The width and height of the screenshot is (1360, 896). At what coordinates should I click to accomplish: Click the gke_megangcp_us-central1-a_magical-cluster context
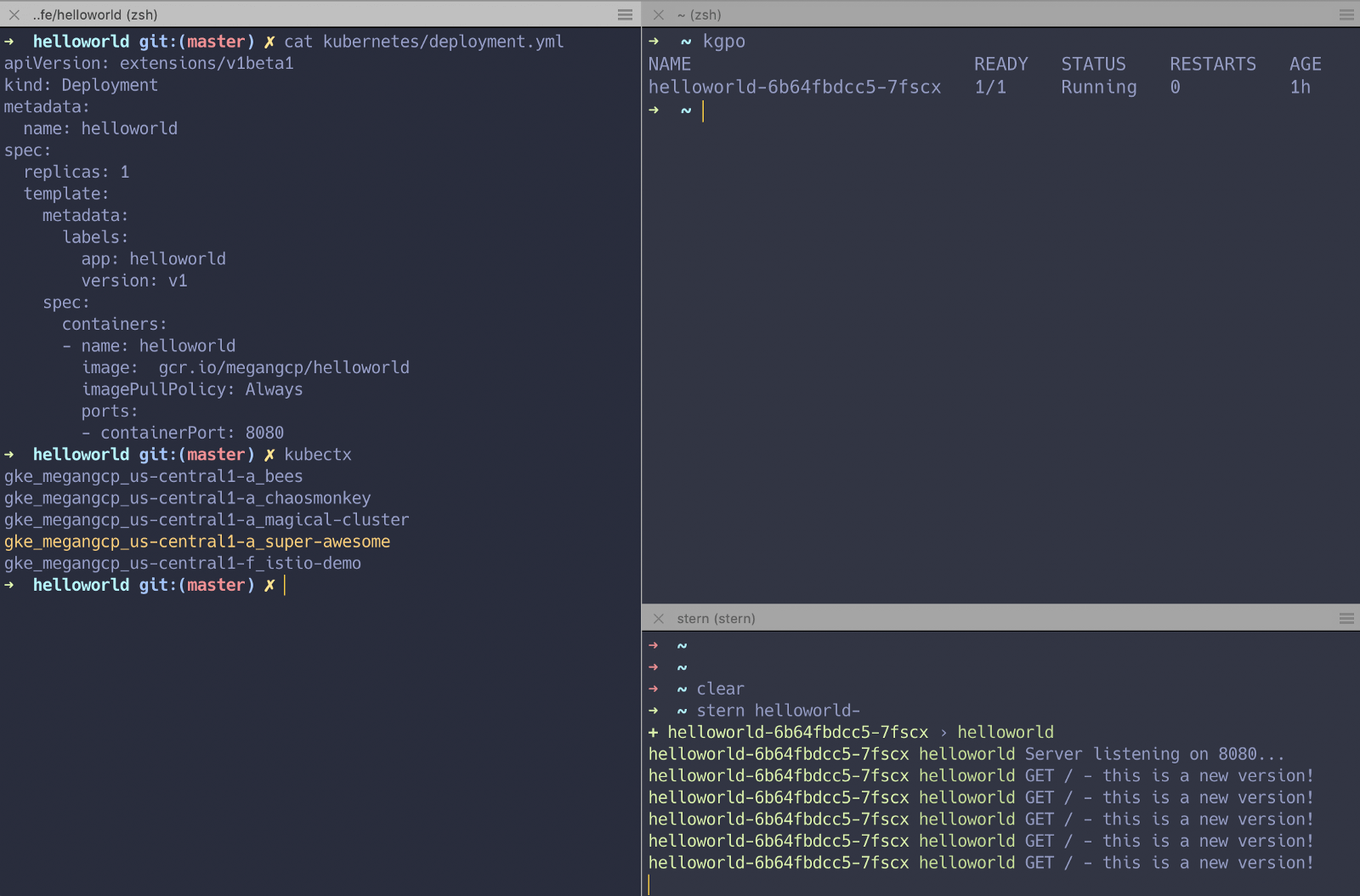(x=207, y=520)
